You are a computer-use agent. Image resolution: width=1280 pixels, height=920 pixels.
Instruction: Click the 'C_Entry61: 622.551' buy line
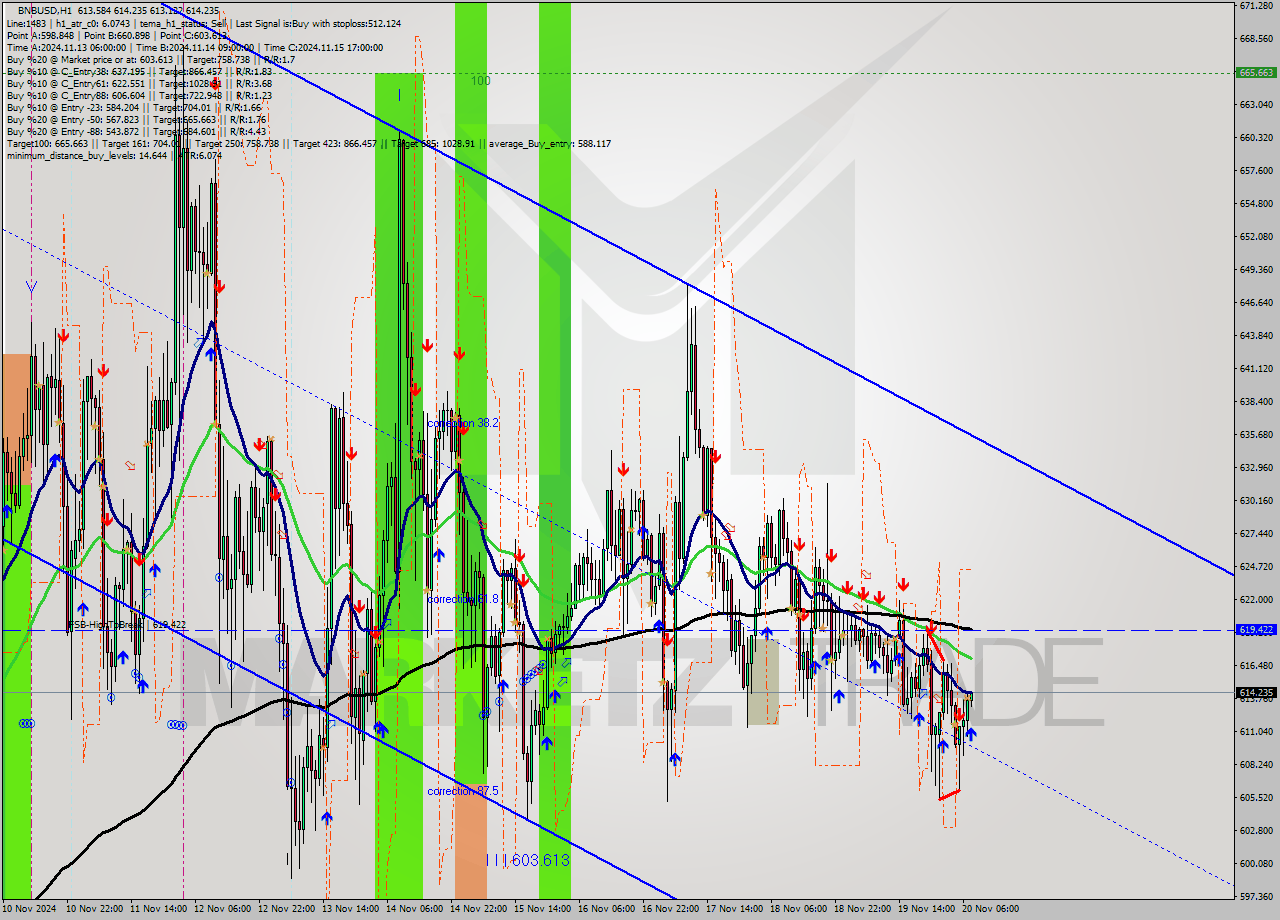pos(139,83)
